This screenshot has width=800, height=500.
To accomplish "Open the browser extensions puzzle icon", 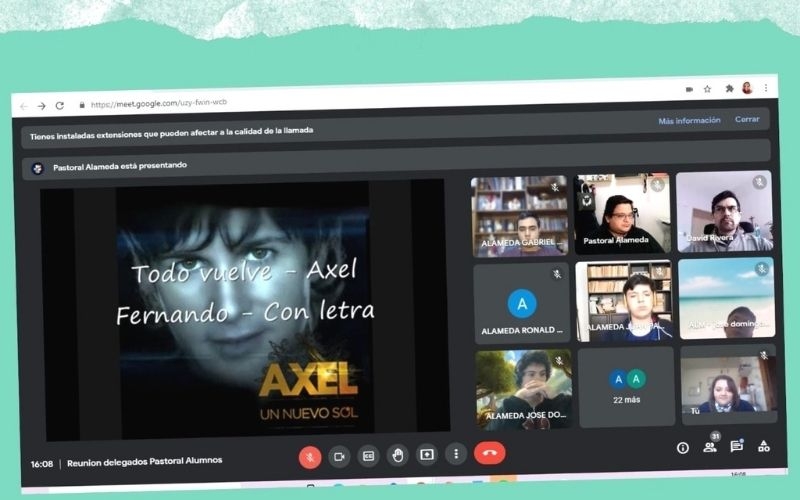I will click(729, 88).
